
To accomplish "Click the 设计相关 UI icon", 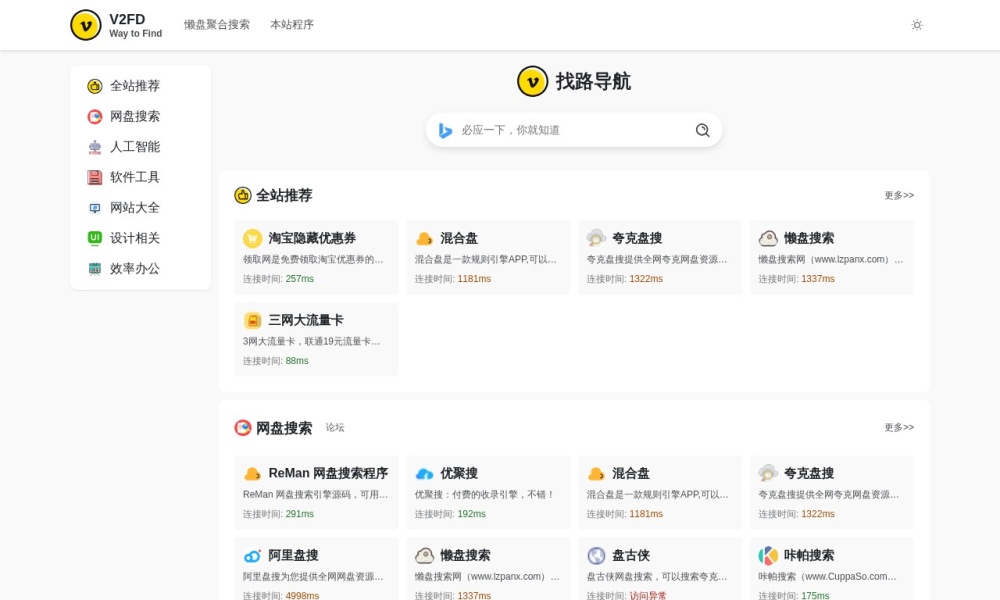I will [95, 238].
